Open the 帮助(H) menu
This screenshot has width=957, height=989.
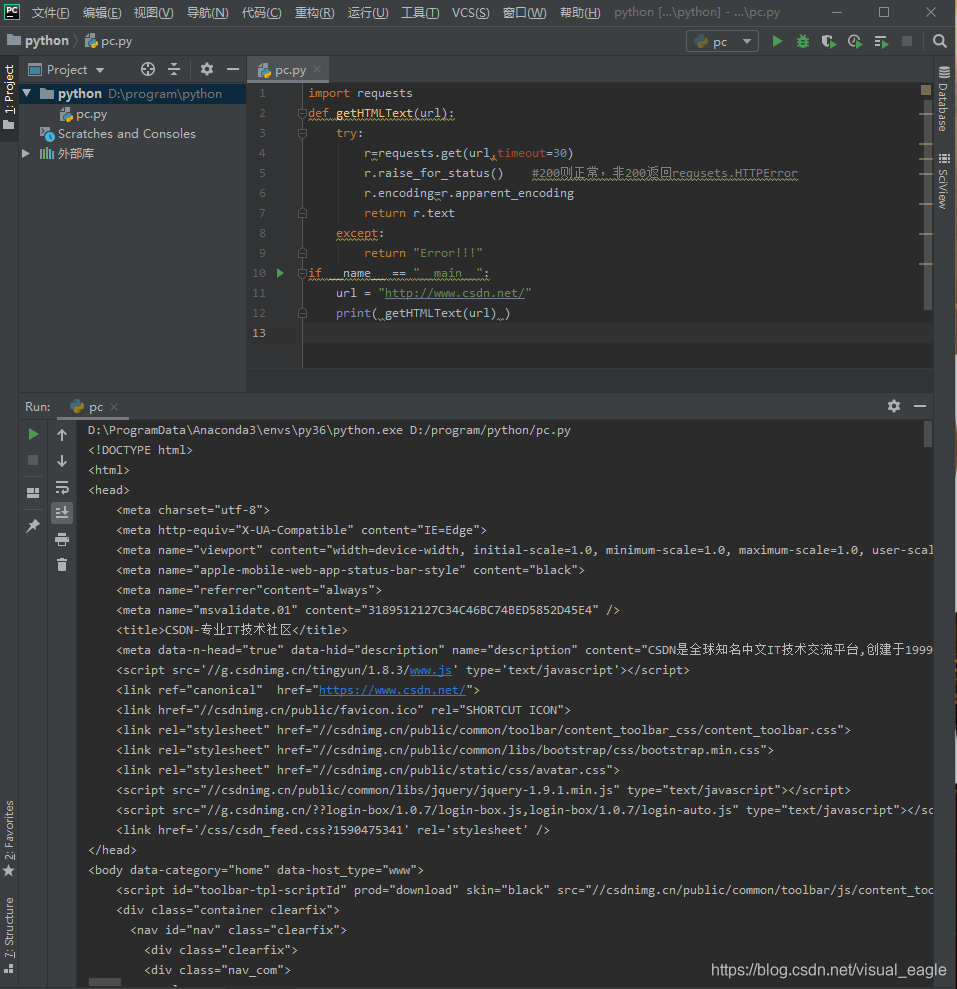[x=580, y=13]
